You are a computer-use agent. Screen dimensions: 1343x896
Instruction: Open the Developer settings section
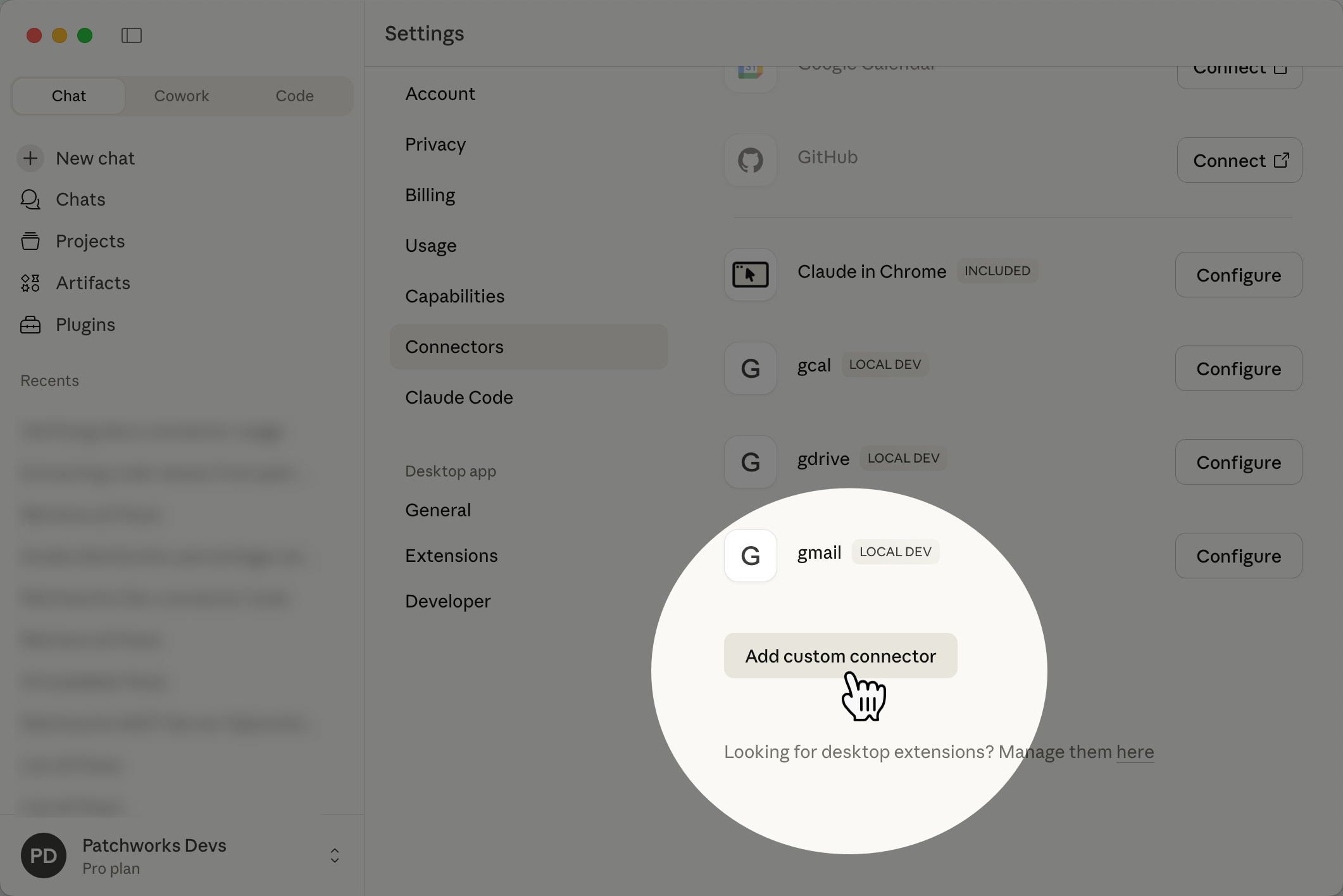(x=447, y=601)
